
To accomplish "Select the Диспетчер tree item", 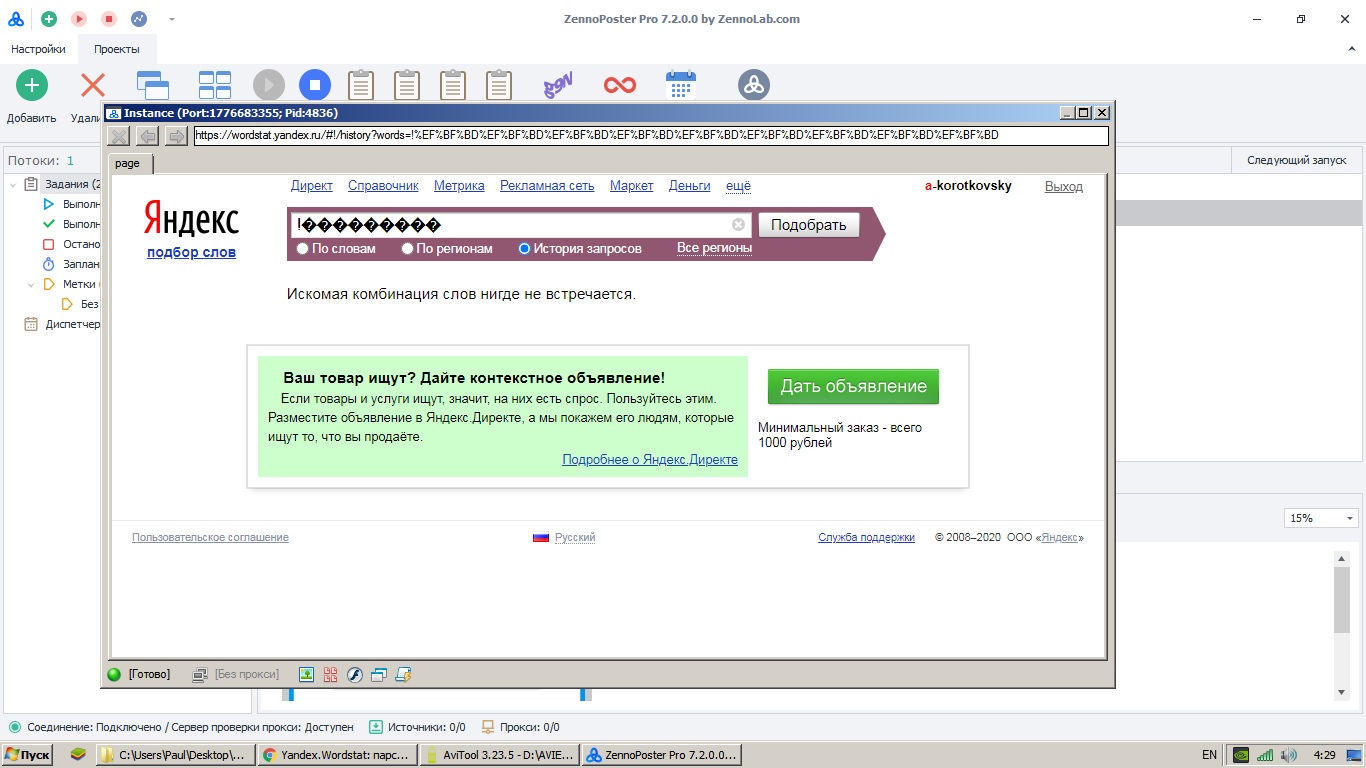I will 62,324.
